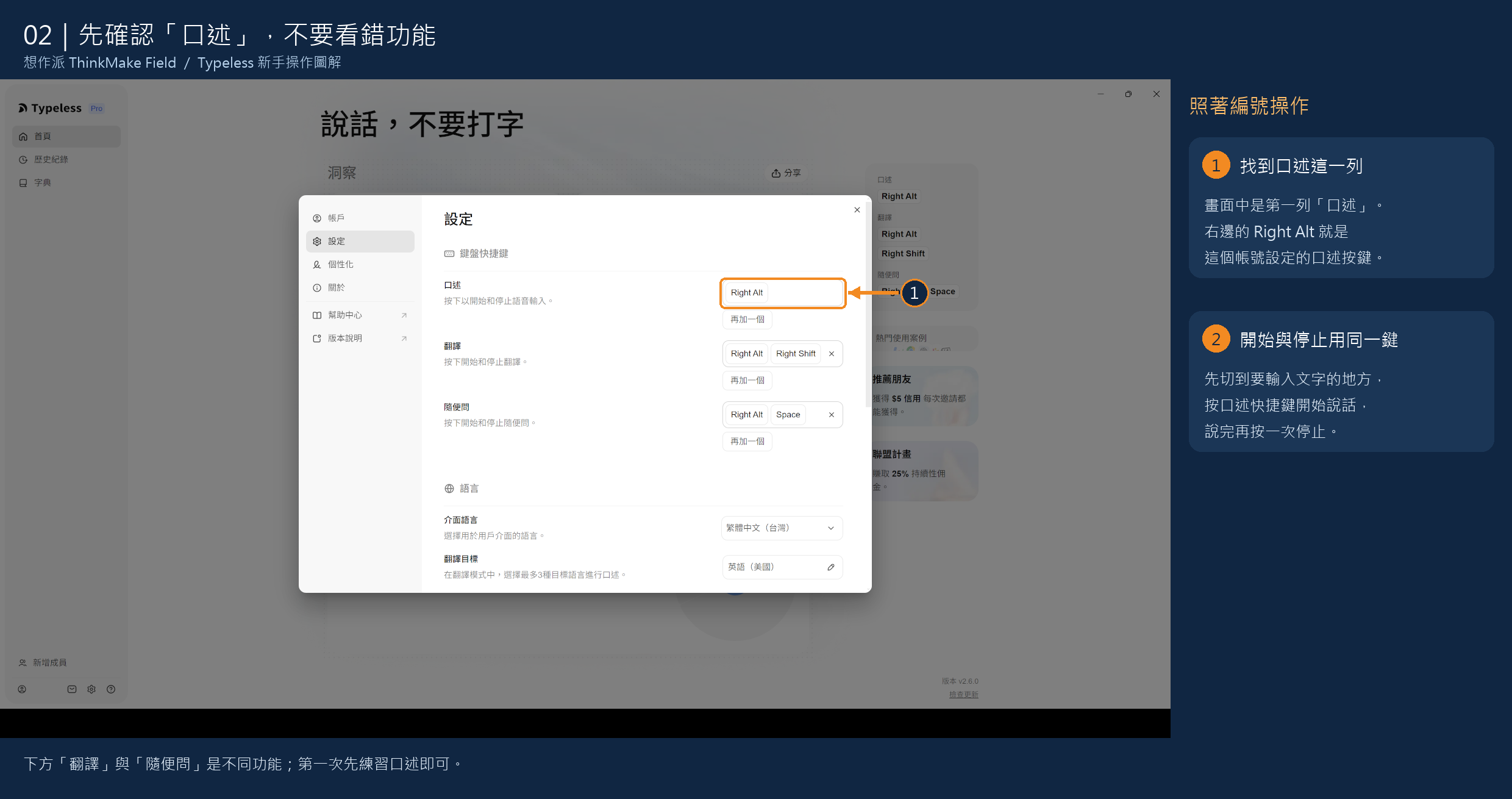Click the 語言 globe icon
This screenshot has height=799, width=1512.
449,489
